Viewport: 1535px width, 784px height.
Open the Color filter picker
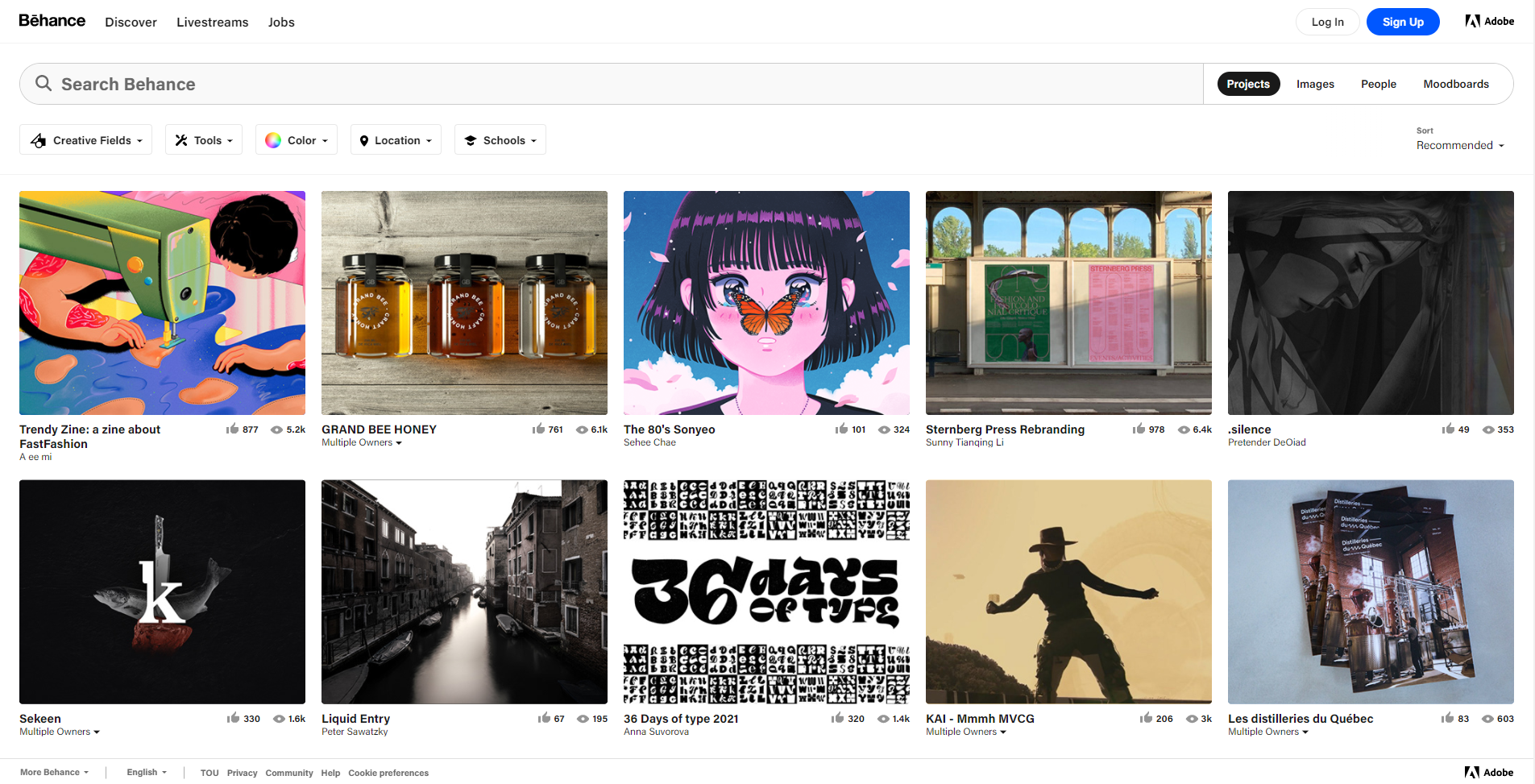tap(296, 140)
